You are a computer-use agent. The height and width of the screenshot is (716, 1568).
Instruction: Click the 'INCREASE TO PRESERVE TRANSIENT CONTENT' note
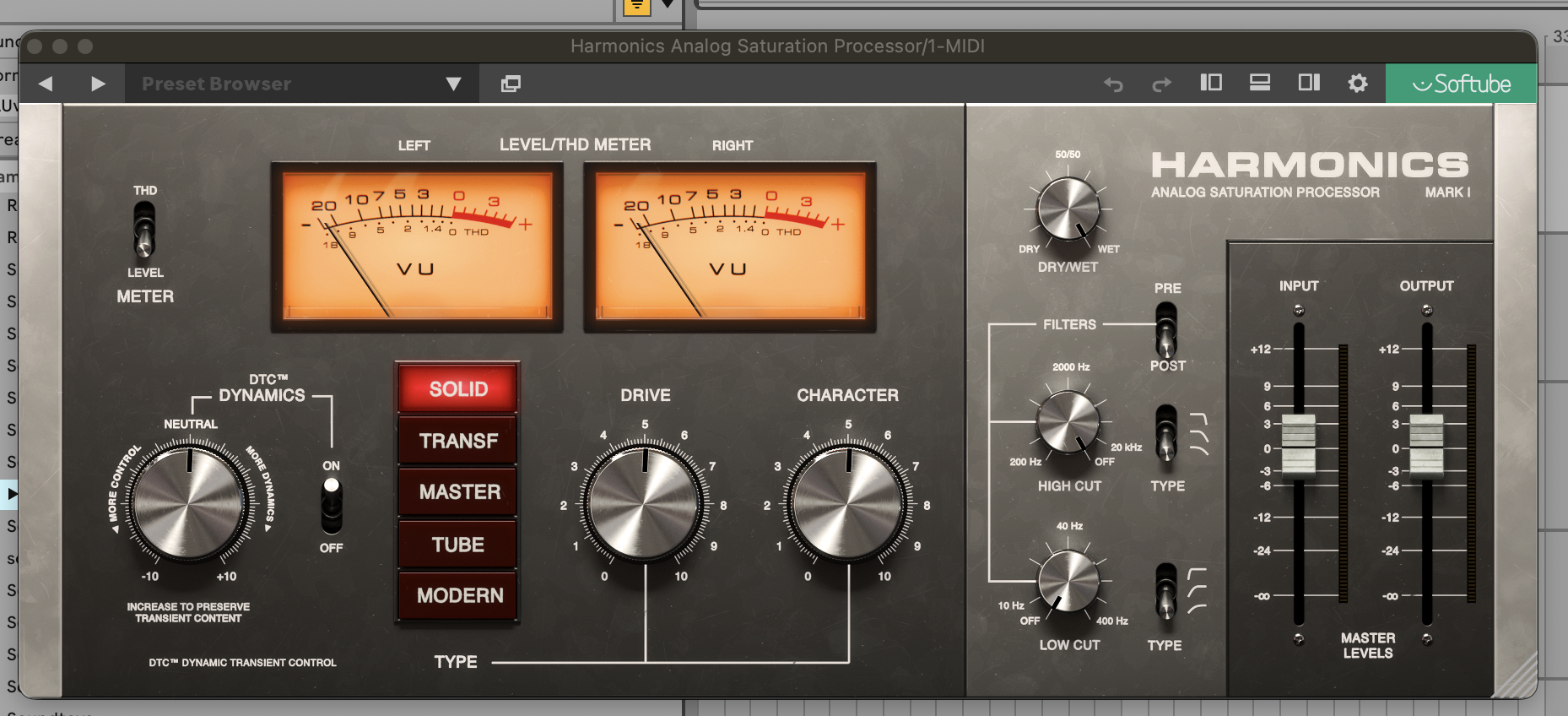pos(188,612)
